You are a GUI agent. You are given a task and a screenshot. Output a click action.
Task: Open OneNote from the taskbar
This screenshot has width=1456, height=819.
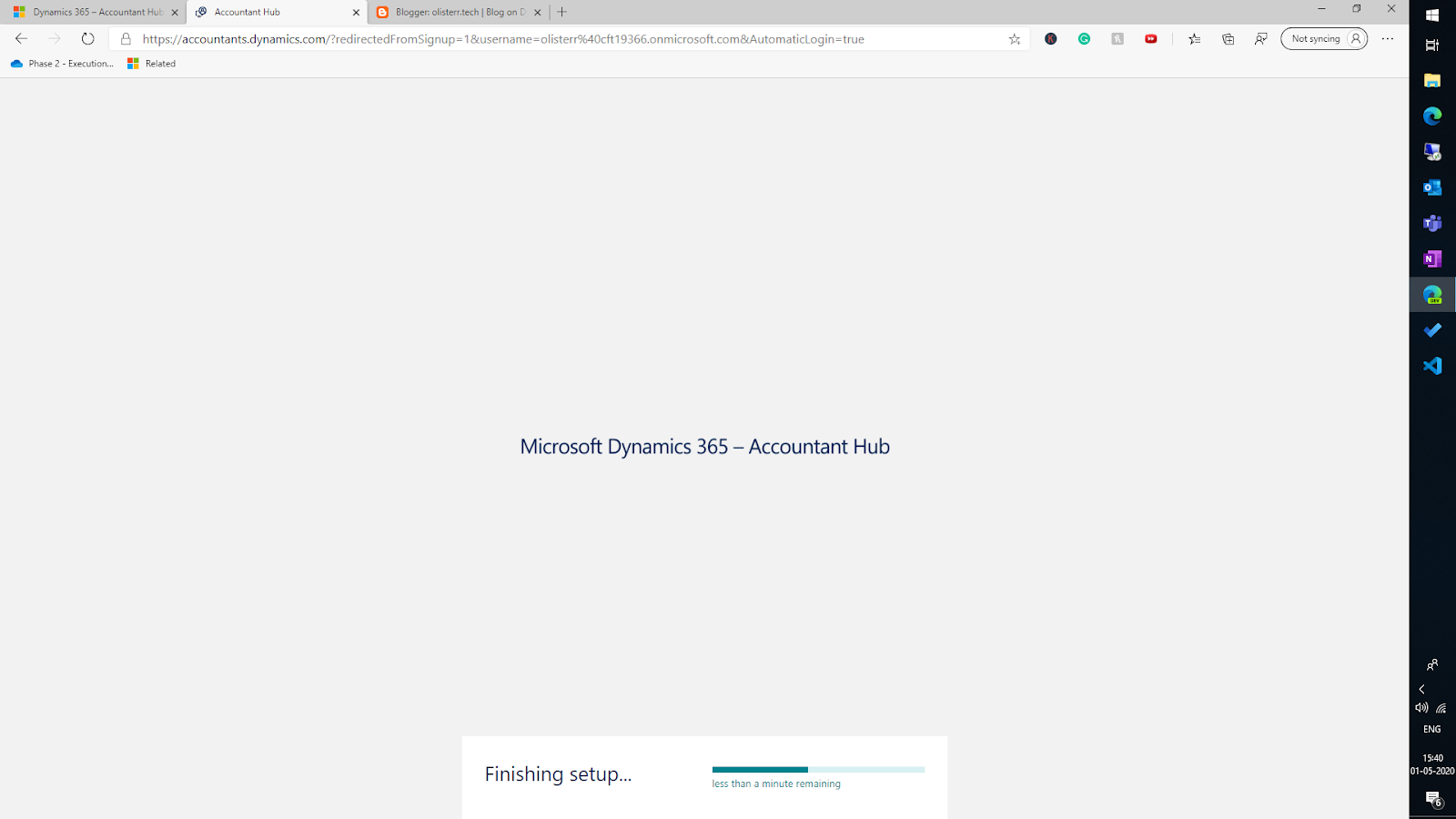tap(1432, 258)
